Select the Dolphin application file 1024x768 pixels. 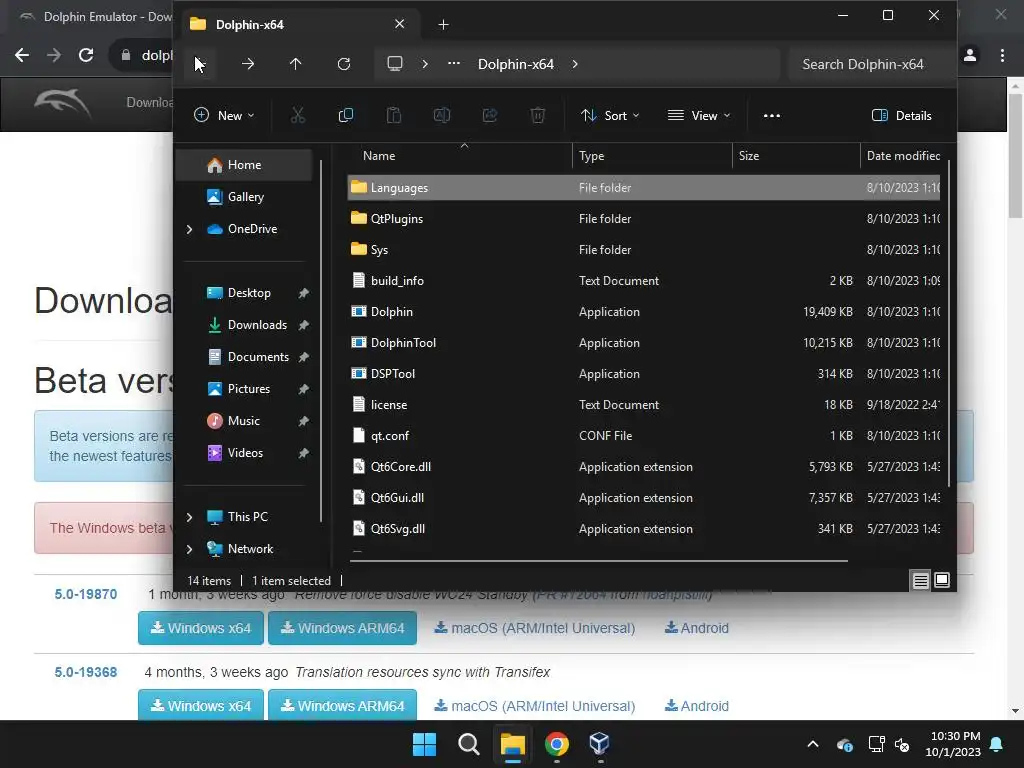[x=643, y=312]
